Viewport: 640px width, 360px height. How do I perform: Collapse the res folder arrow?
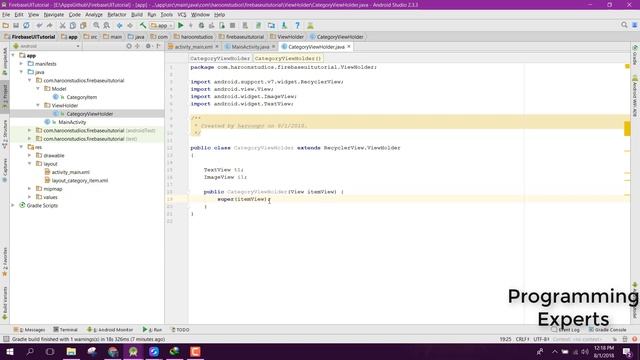point(21,147)
